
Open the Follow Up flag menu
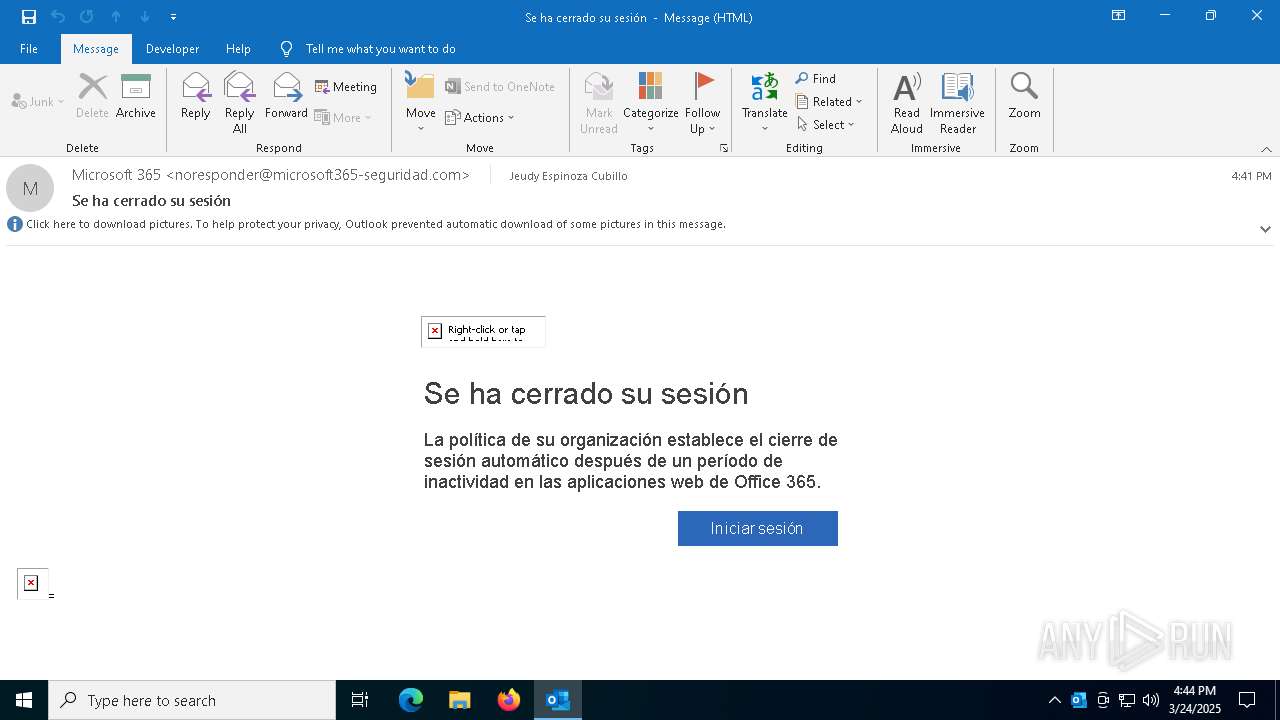pyautogui.click(x=703, y=103)
